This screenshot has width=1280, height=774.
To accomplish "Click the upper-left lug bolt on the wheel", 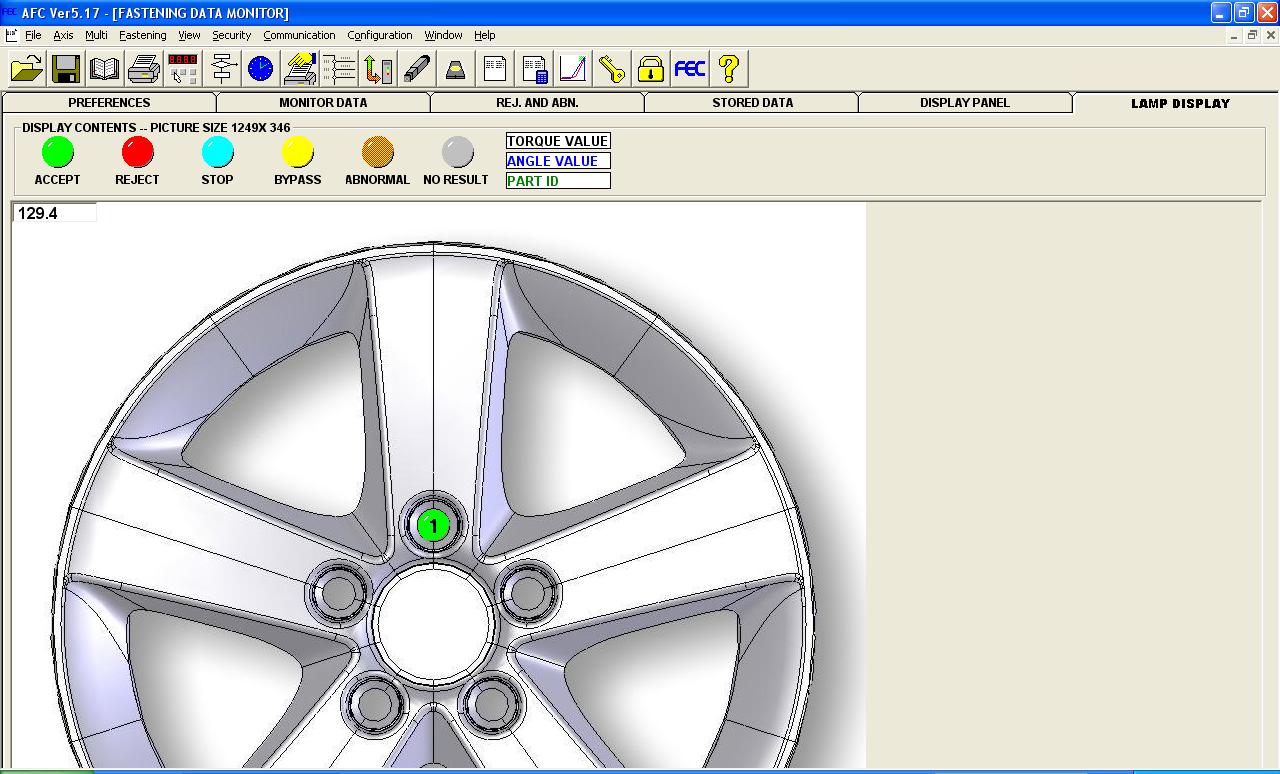I will 338,593.
